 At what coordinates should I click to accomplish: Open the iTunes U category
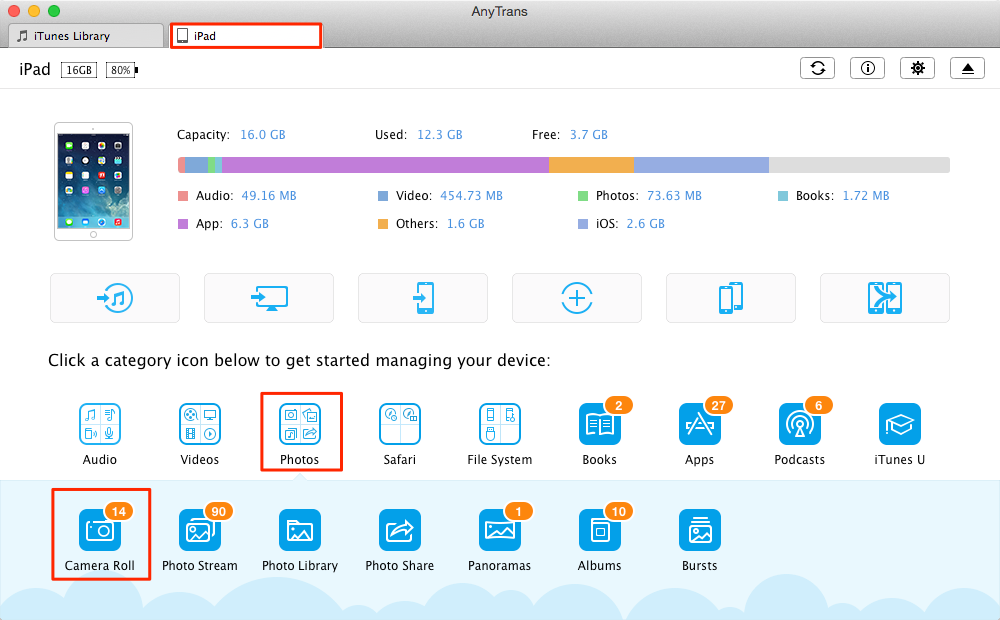click(900, 434)
